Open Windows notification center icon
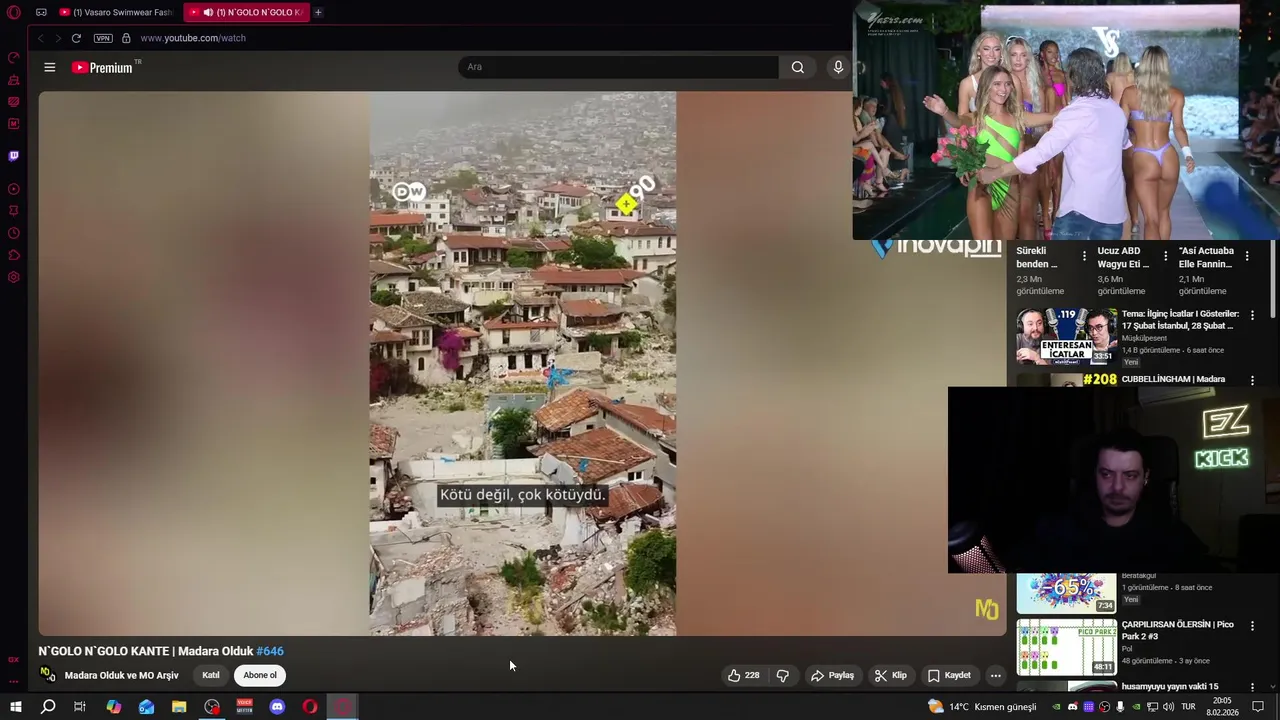1280x720 pixels. [x=1258, y=707]
